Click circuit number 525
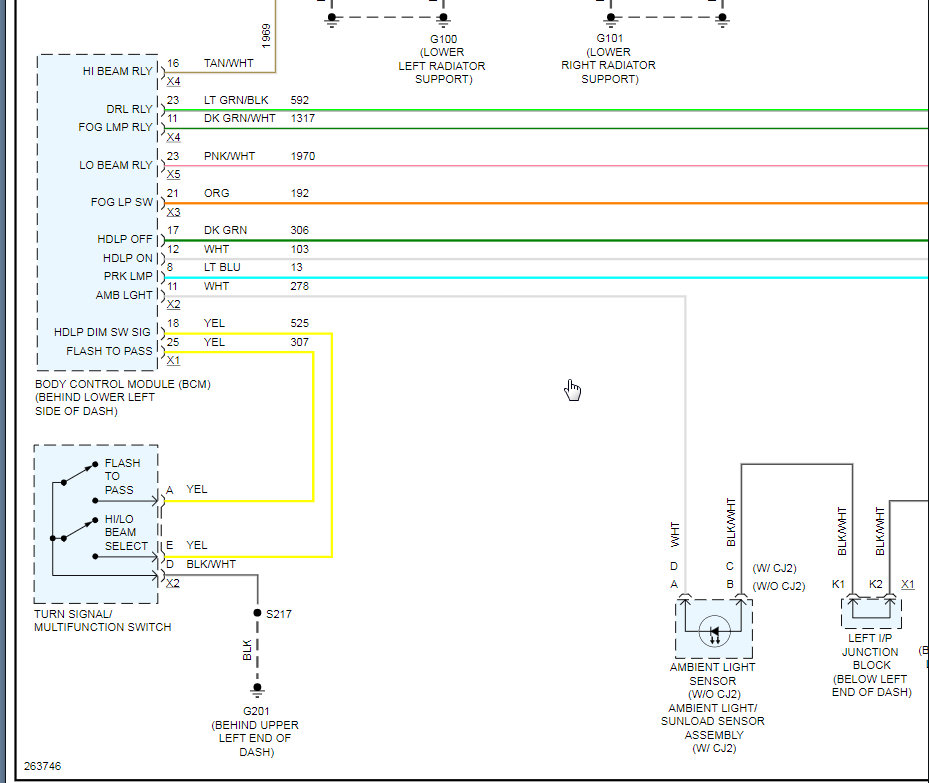This screenshot has height=783, width=929. click(x=300, y=323)
